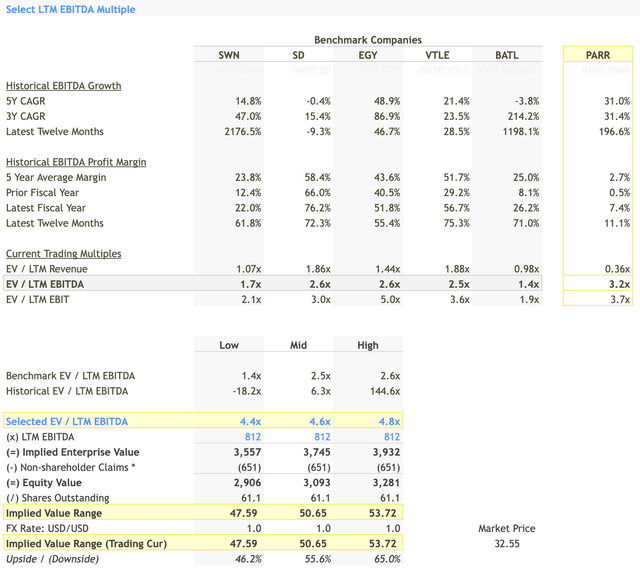Screen dimensions: 640x577
Task: Select the SWN benchmark column header
Action: [x=229, y=55]
